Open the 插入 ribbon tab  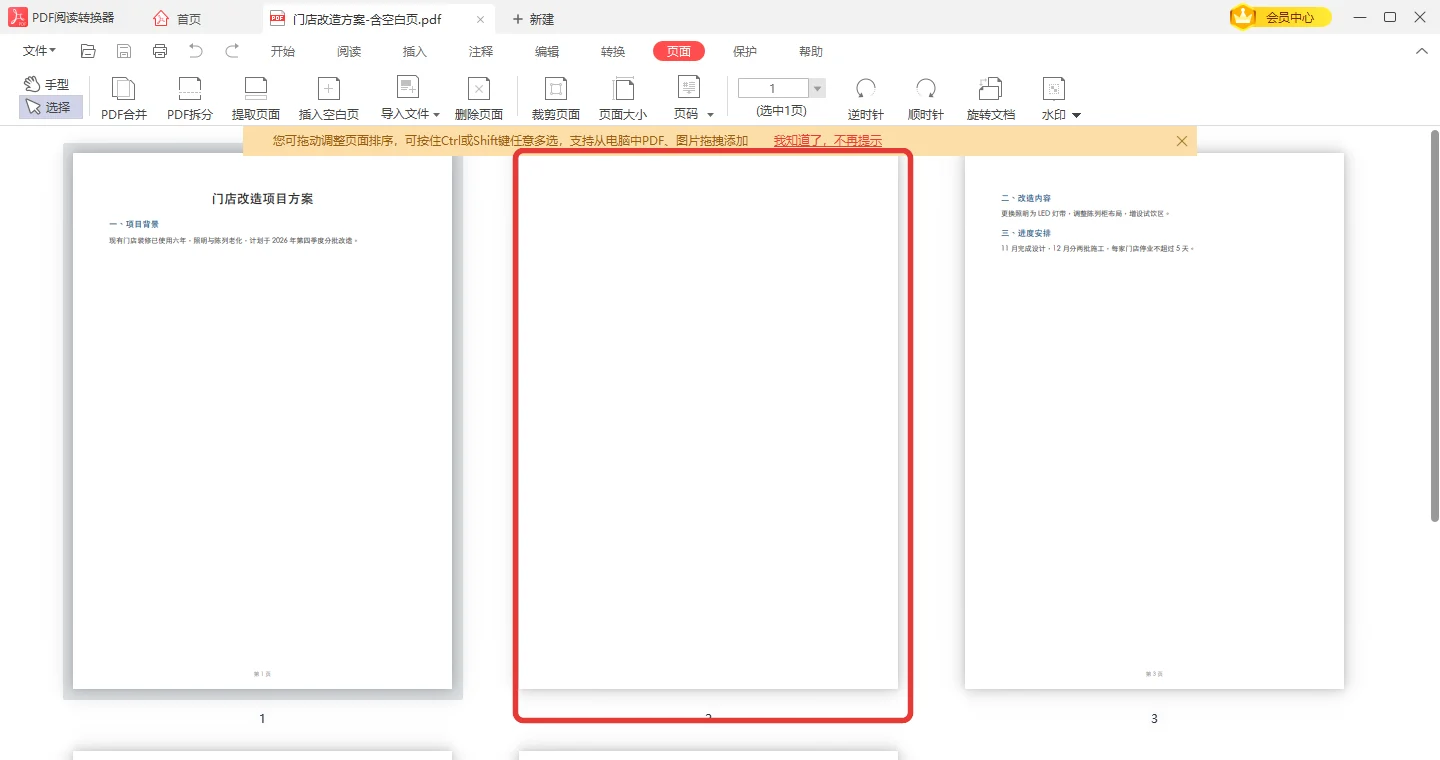415,52
